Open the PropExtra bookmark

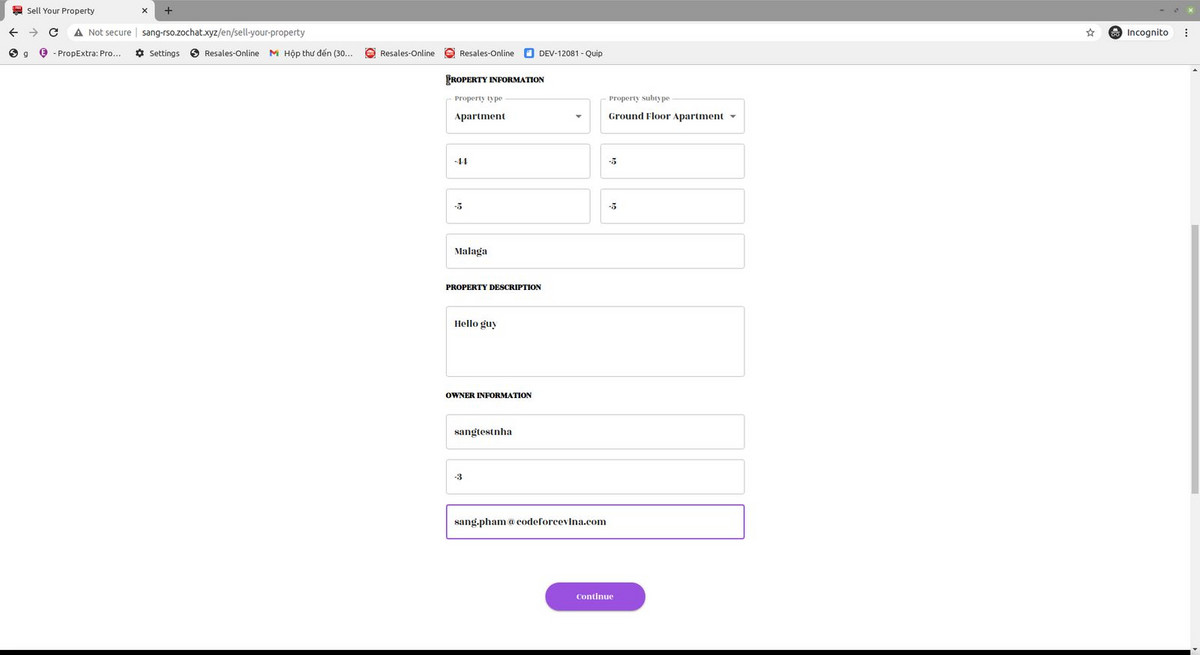(x=80, y=53)
